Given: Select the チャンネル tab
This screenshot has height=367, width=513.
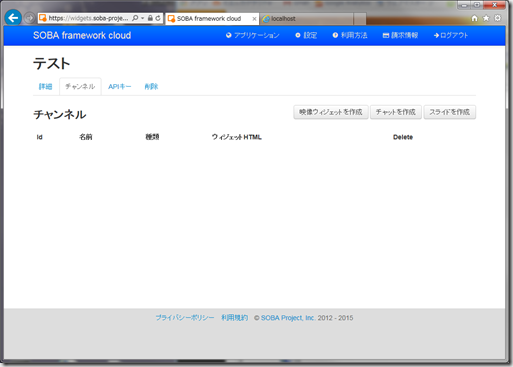Looking at the screenshot, I should click(80, 87).
